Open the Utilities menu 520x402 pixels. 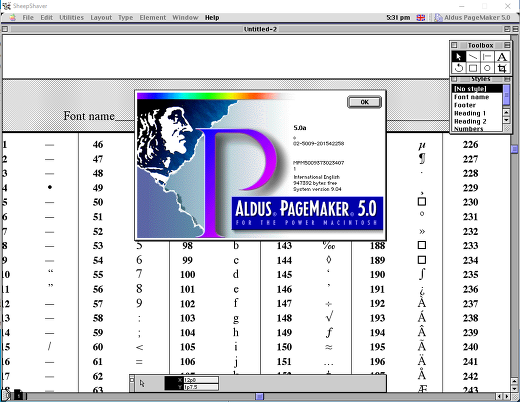(x=71, y=18)
